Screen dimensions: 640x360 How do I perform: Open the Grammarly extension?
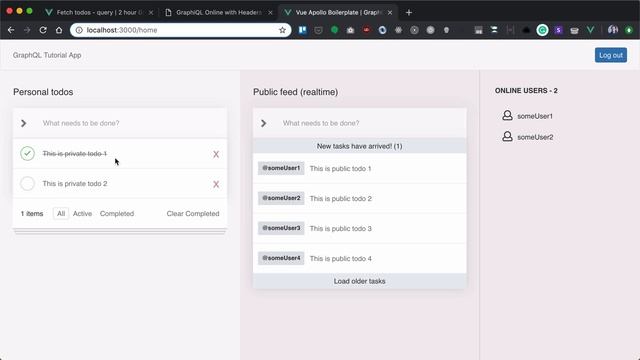[542, 30]
